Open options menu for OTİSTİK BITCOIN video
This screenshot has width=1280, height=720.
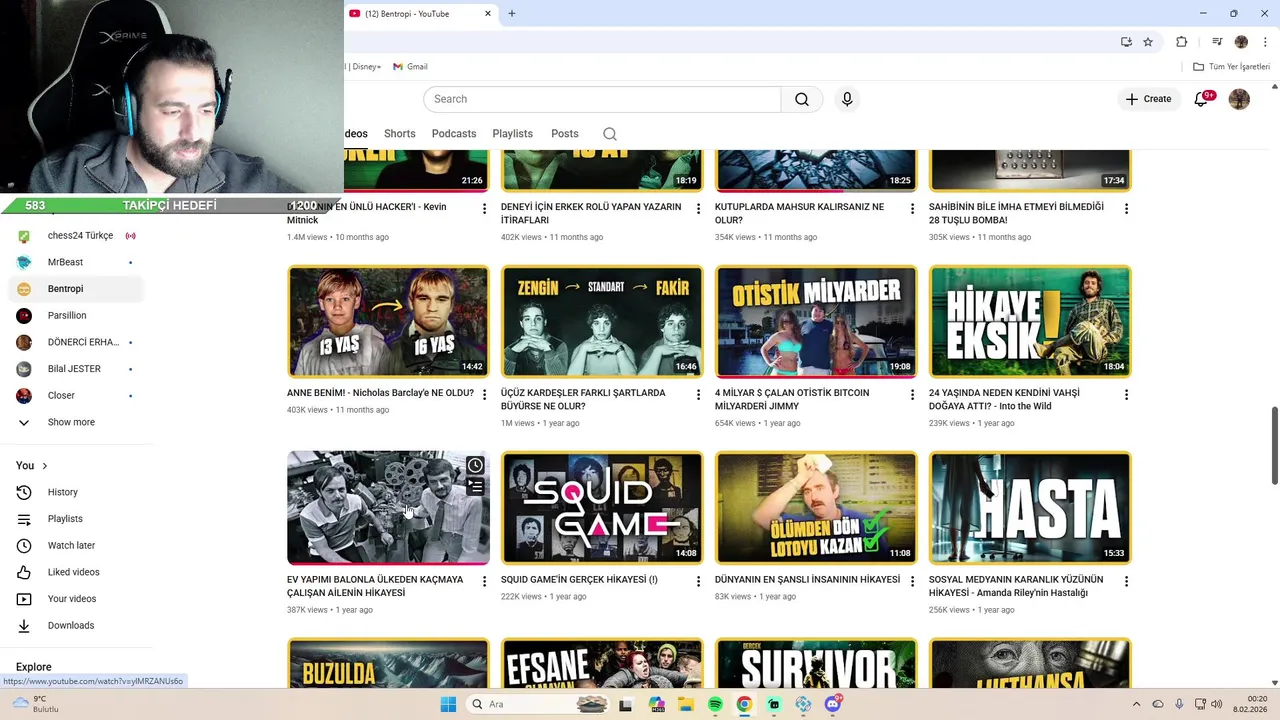[x=912, y=395]
